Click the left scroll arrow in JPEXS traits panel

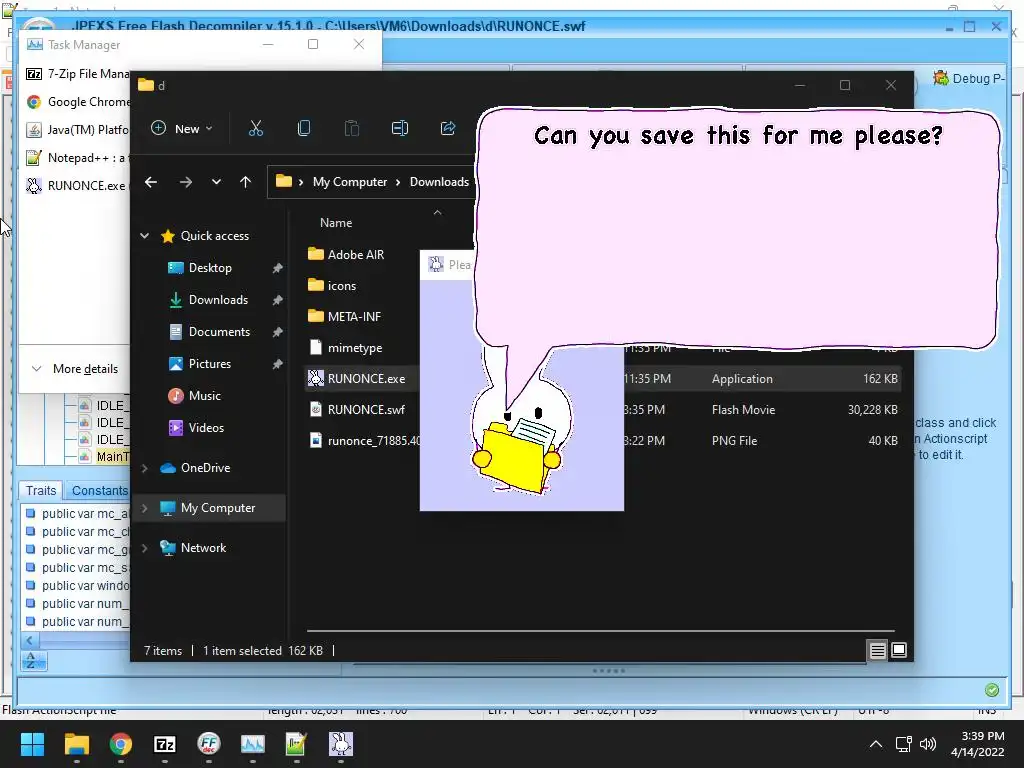(29, 641)
